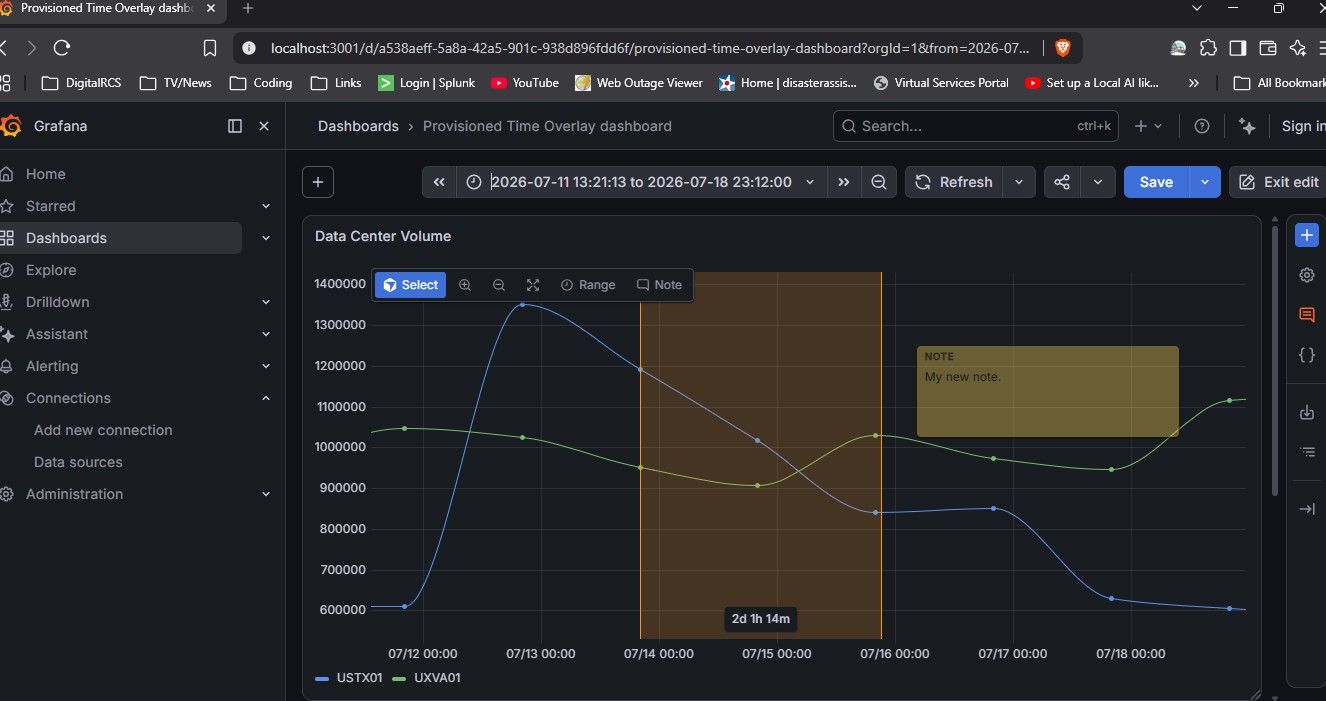Open the outline list icon in the right rail
This screenshot has width=1326, height=701.
1307,452
